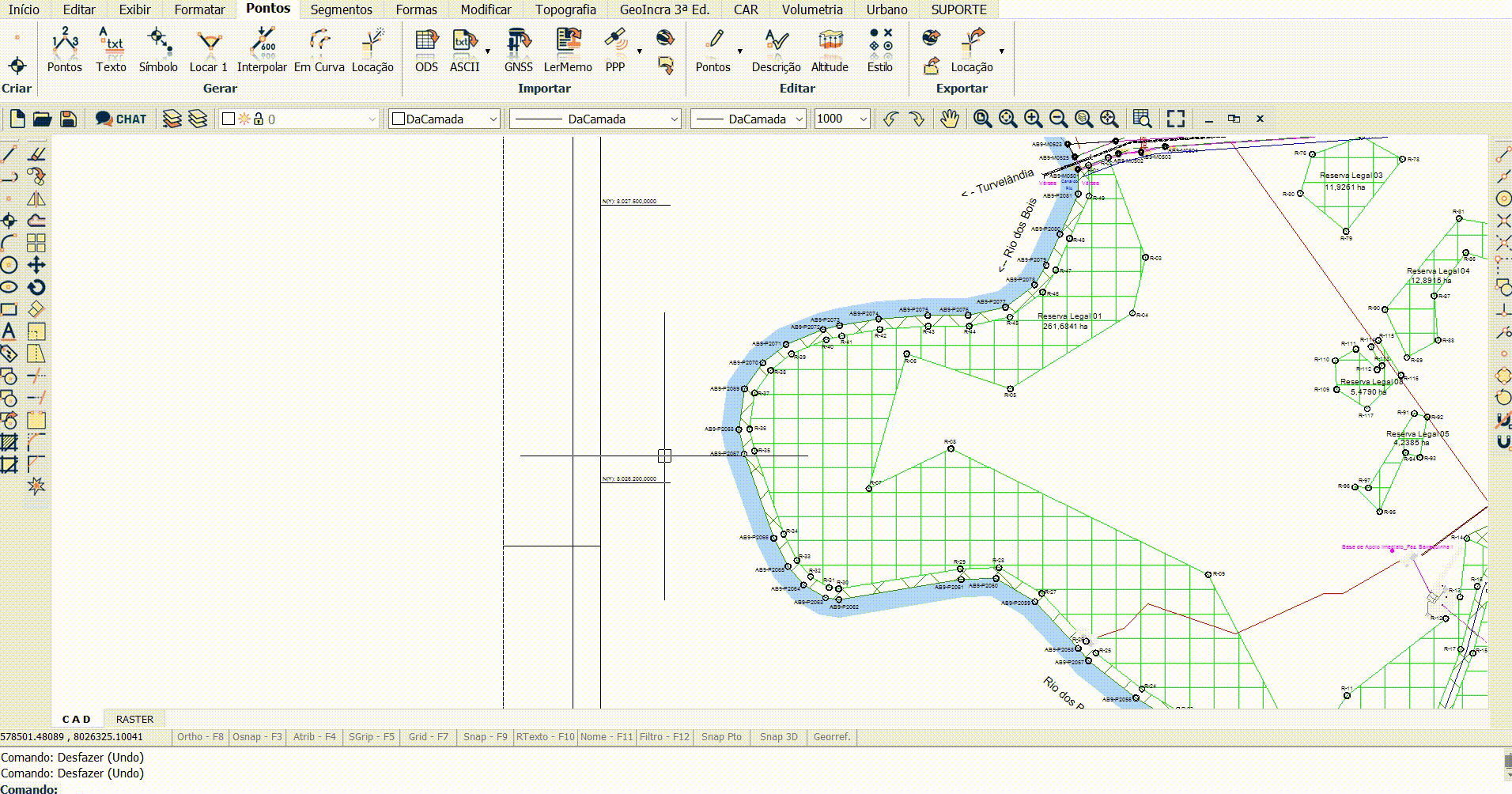Screen dimensions: 1512x794
Task: Open the Topografia ribbon tab
Action: click(x=565, y=9)
